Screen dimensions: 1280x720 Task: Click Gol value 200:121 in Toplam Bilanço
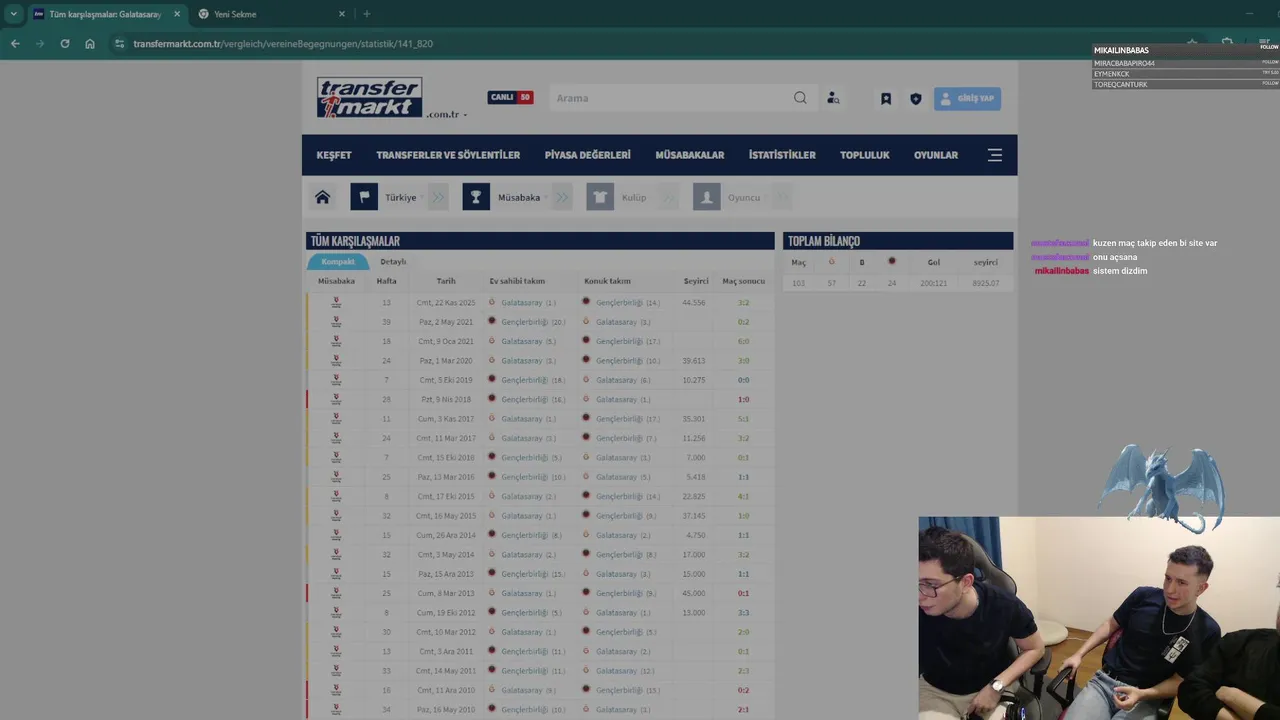pos(933,283)
